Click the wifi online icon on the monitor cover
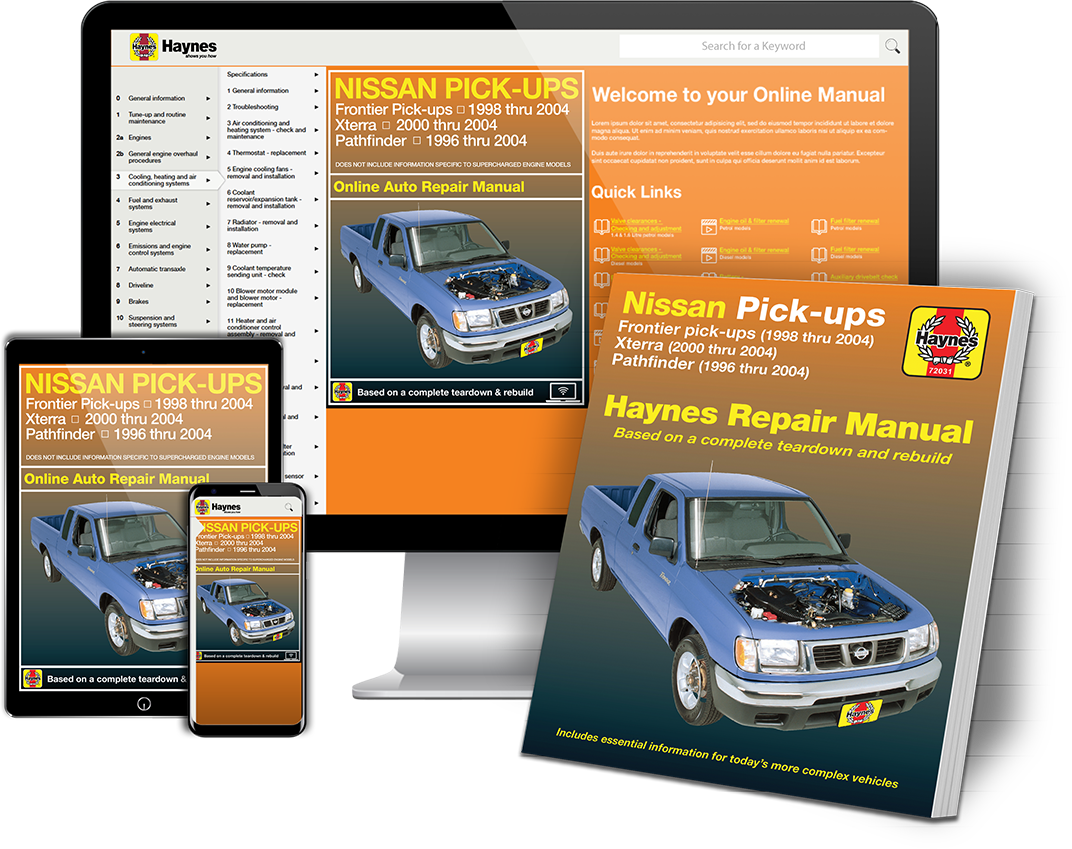The image size is (1072, 849). point(563,392)
